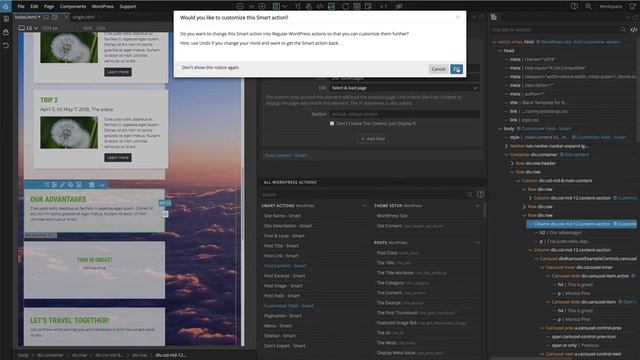Select Customizer Field - Smart action
Image resolution: width=640 pixels, height=360 pixels.
(289, 306)
